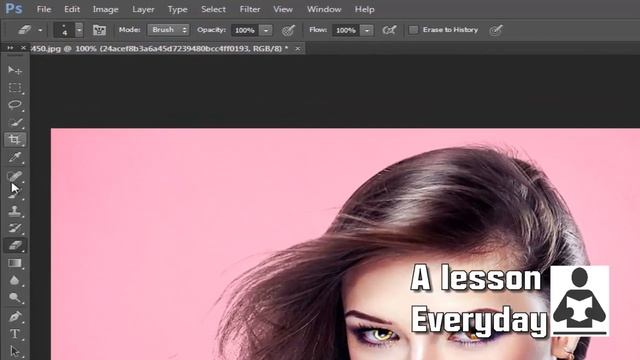Open the Opacity slider dropdown arrow

pos(266,30)
